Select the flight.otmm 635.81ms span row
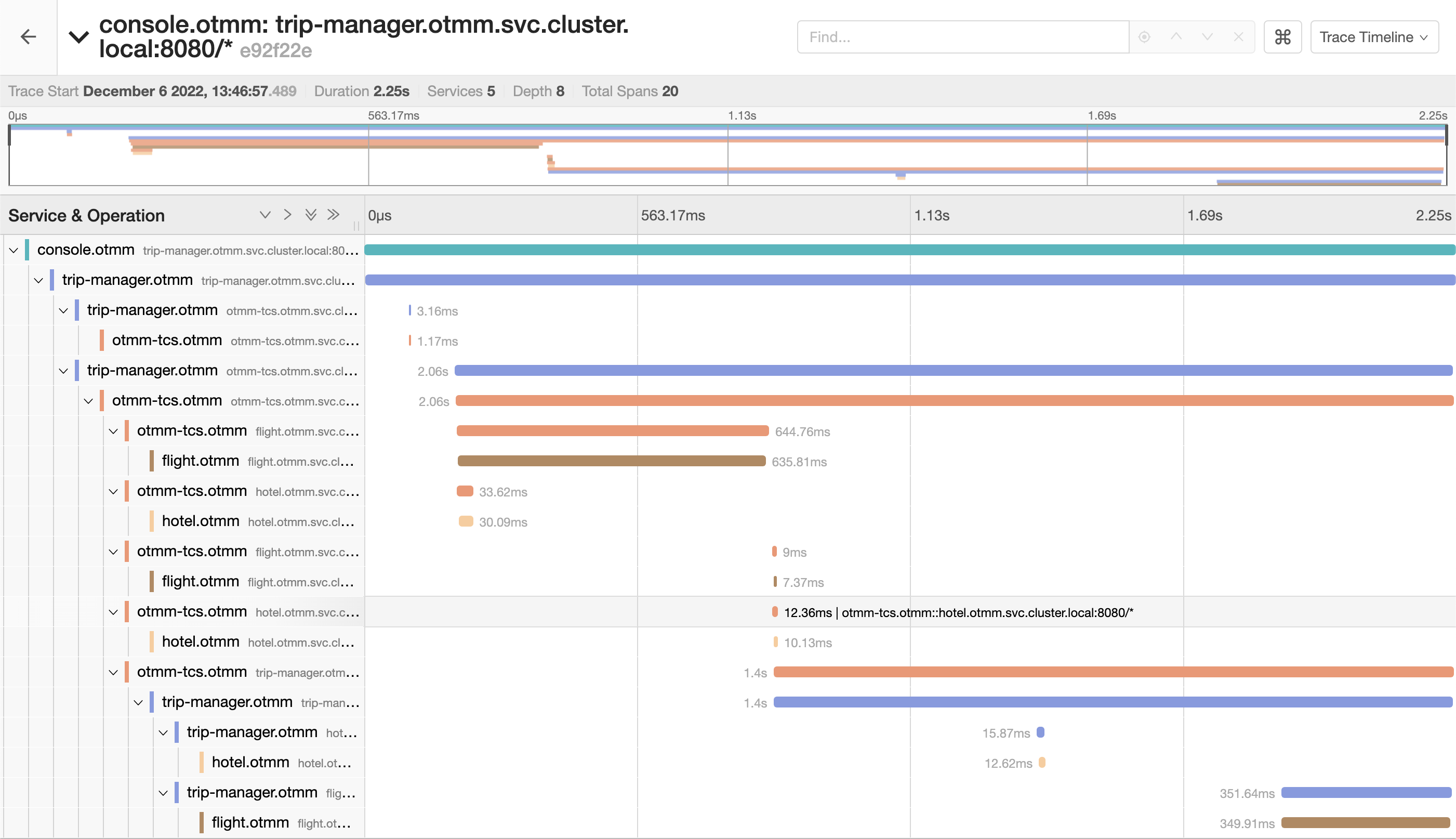 [x=201, y=461]
